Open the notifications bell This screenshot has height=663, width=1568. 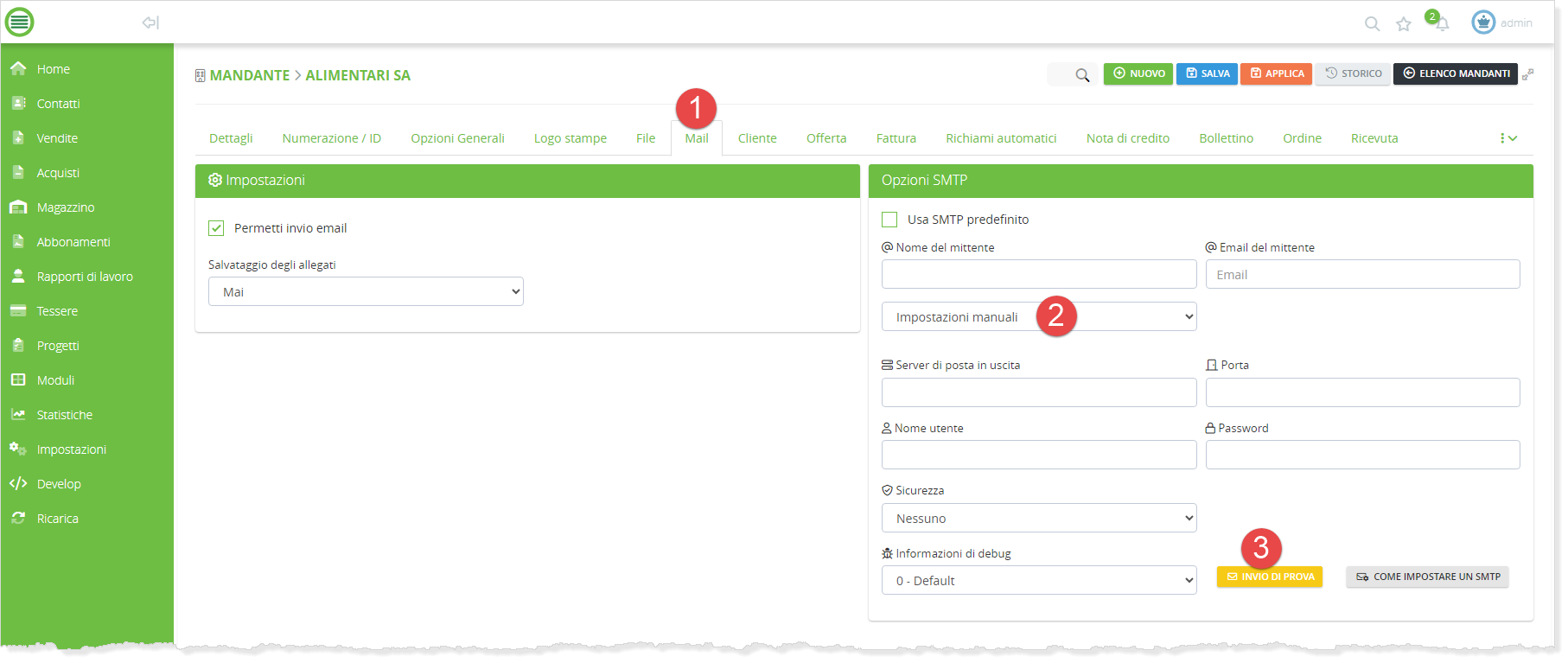pos(1441,24)
